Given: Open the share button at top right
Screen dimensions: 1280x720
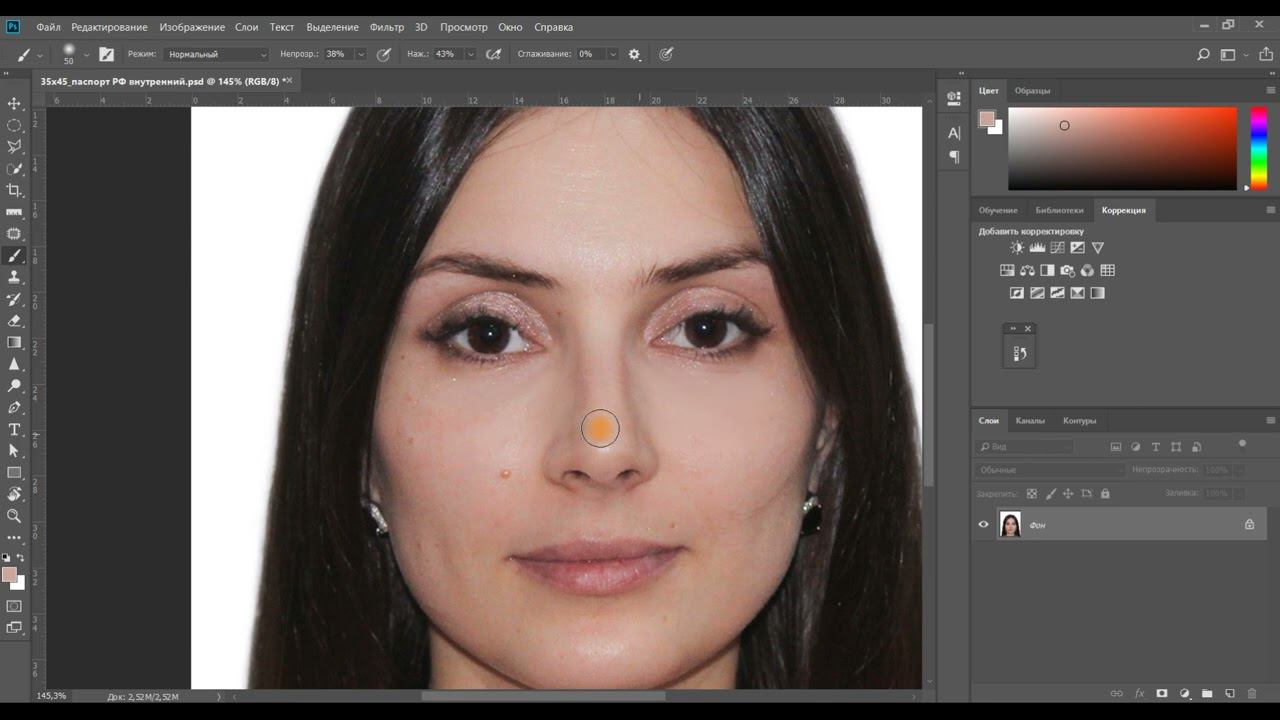Looking at the screenshot, I should click(x=1266, y=54).
